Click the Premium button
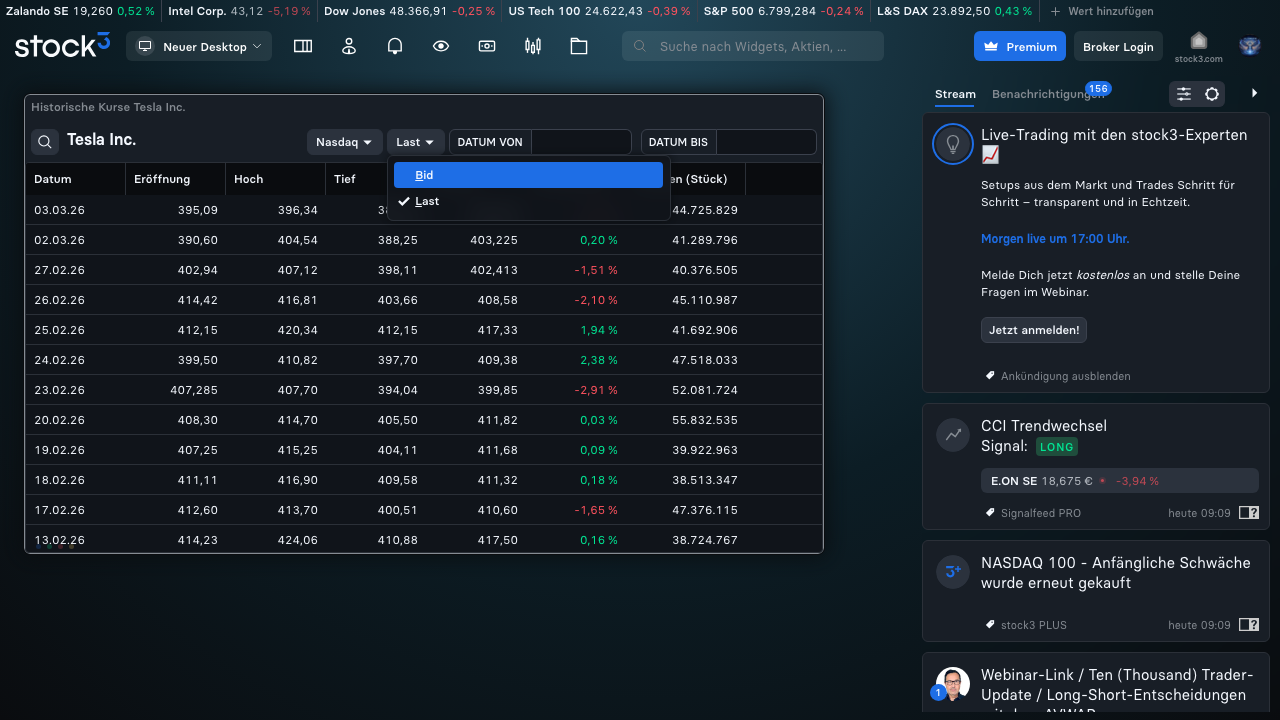This screenshot has height=720, width=1280. coord(1019,46)
